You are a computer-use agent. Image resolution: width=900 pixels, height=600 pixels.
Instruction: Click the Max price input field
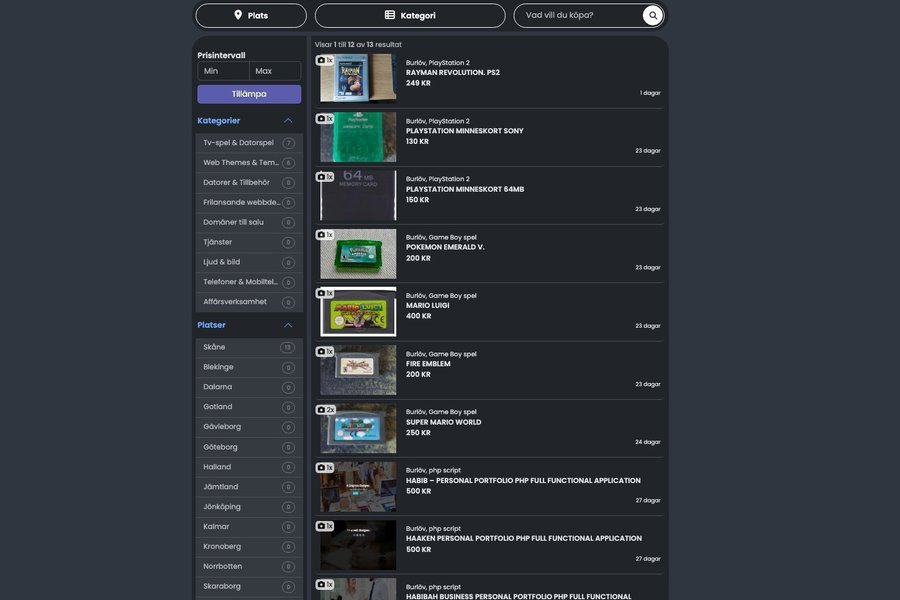click(x=275, y=71)
